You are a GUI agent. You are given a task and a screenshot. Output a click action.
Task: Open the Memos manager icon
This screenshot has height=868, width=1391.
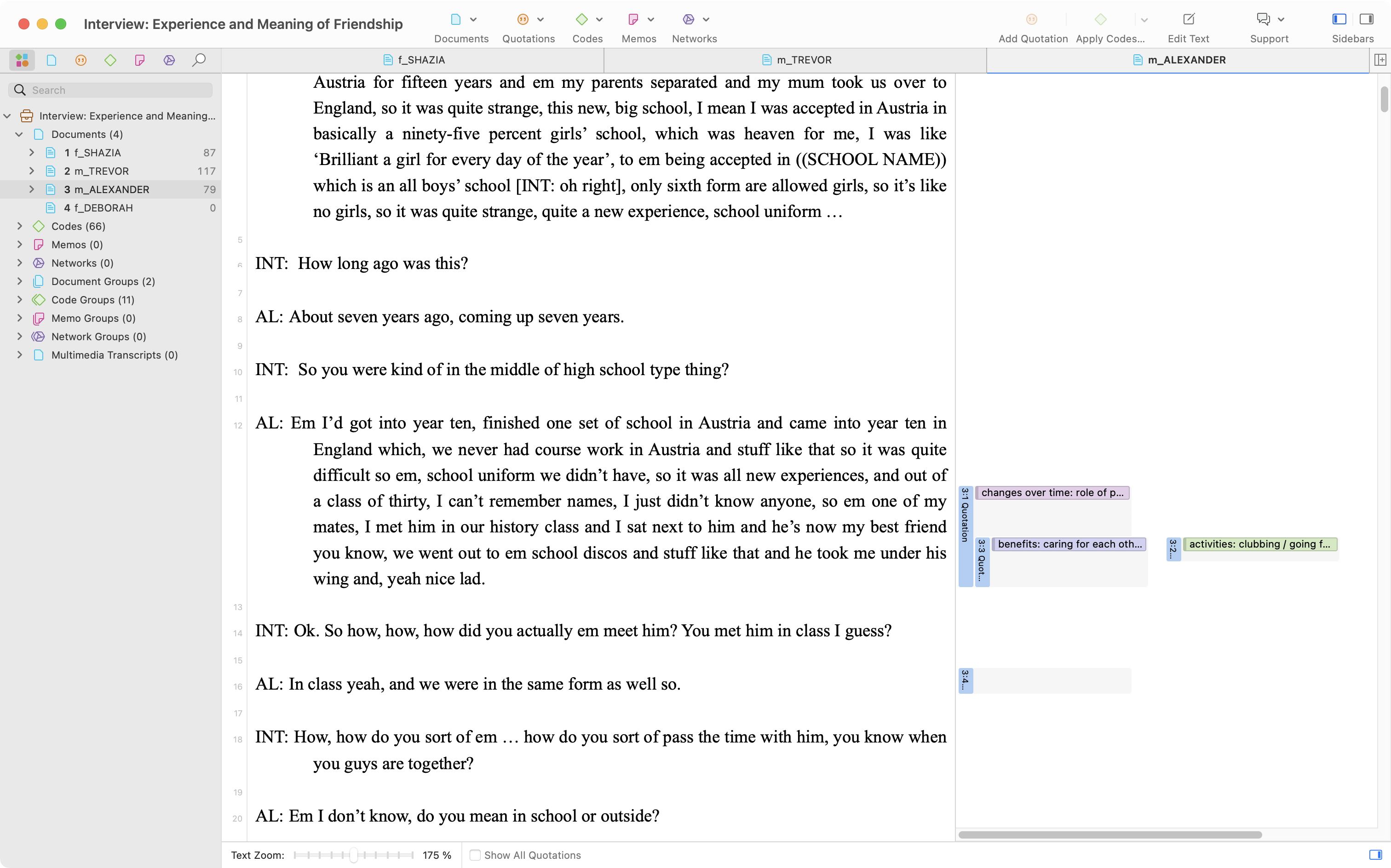click(633, 19)
